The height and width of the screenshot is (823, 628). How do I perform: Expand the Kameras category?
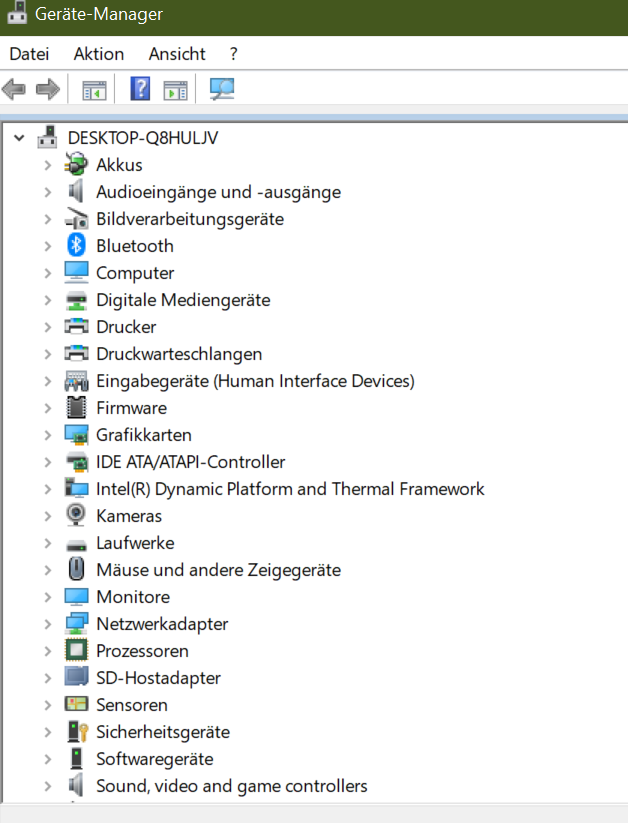[47, 516]
